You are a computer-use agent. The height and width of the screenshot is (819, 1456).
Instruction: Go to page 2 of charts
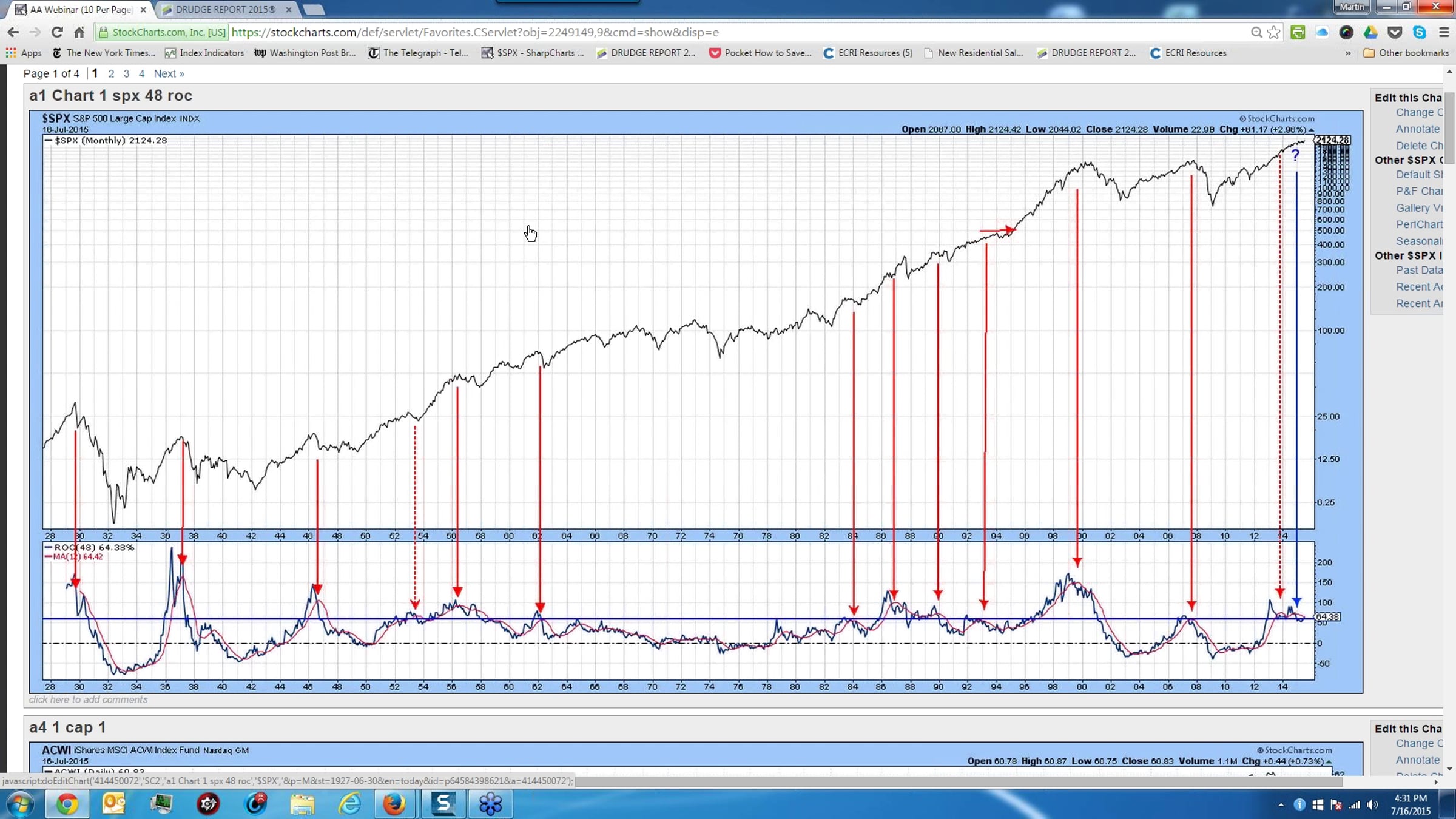pyautogui.click(x=111, y=73)
